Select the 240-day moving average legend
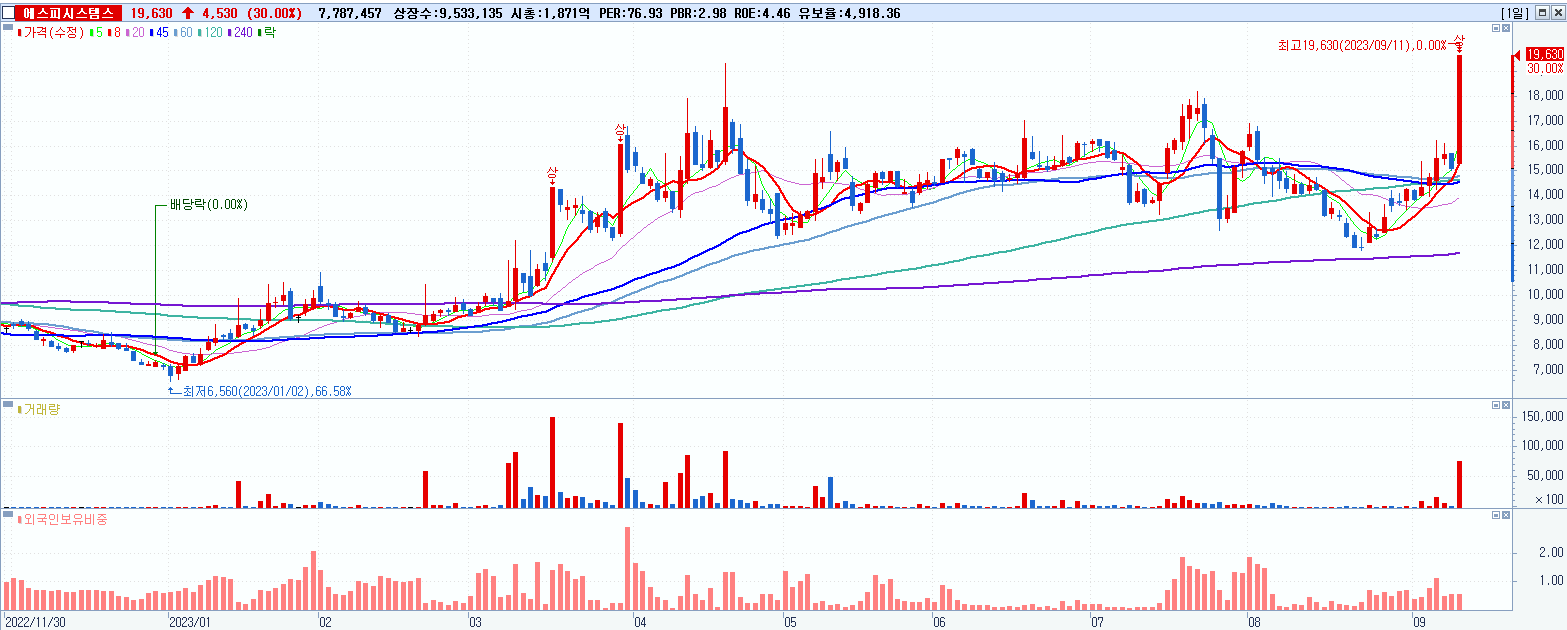This screenshot has width=1567, height=630. 241,33
